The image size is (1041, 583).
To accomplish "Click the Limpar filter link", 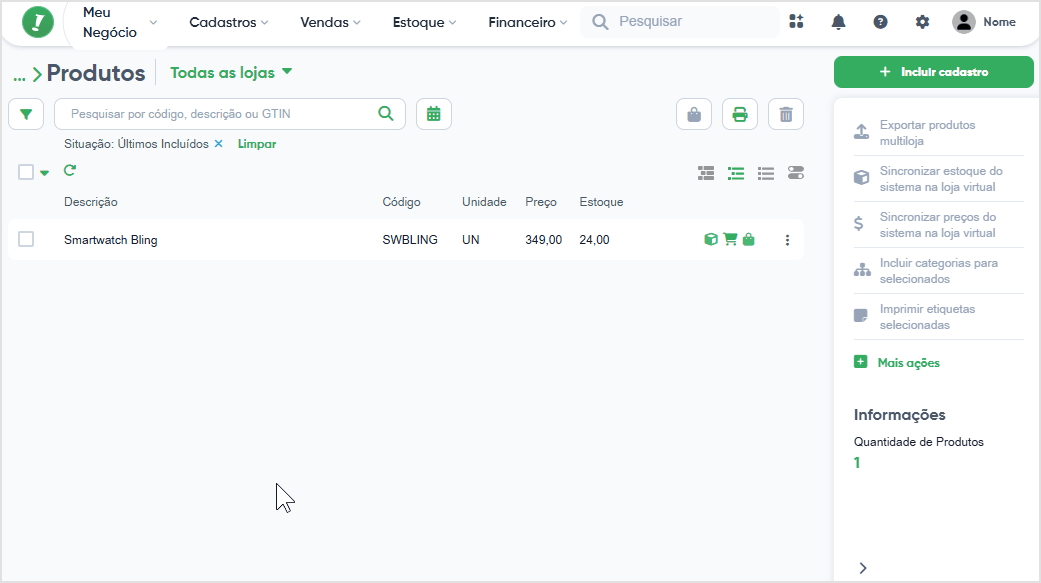I will [257, 144].
